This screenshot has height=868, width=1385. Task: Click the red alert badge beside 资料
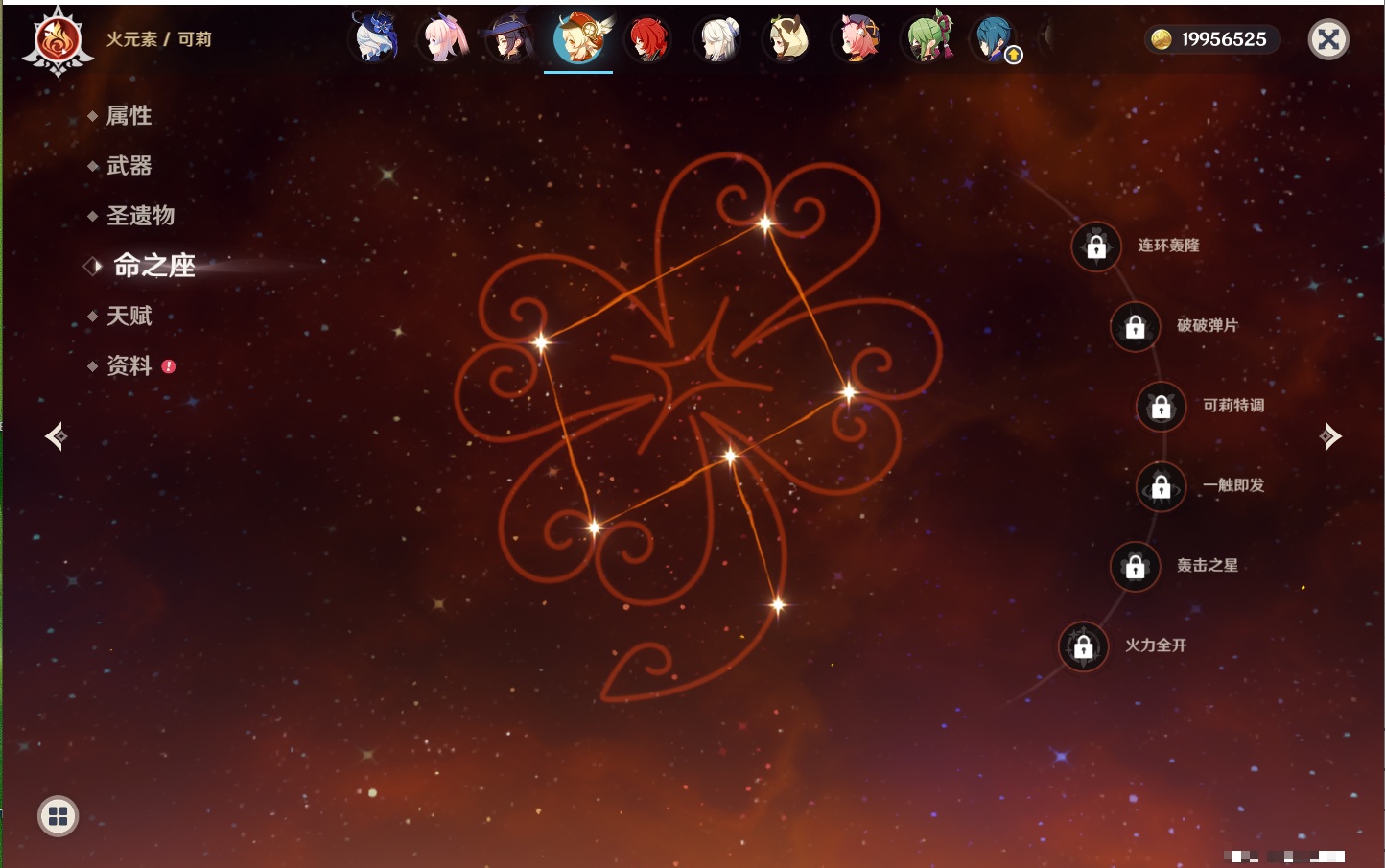tap(169, 366)
